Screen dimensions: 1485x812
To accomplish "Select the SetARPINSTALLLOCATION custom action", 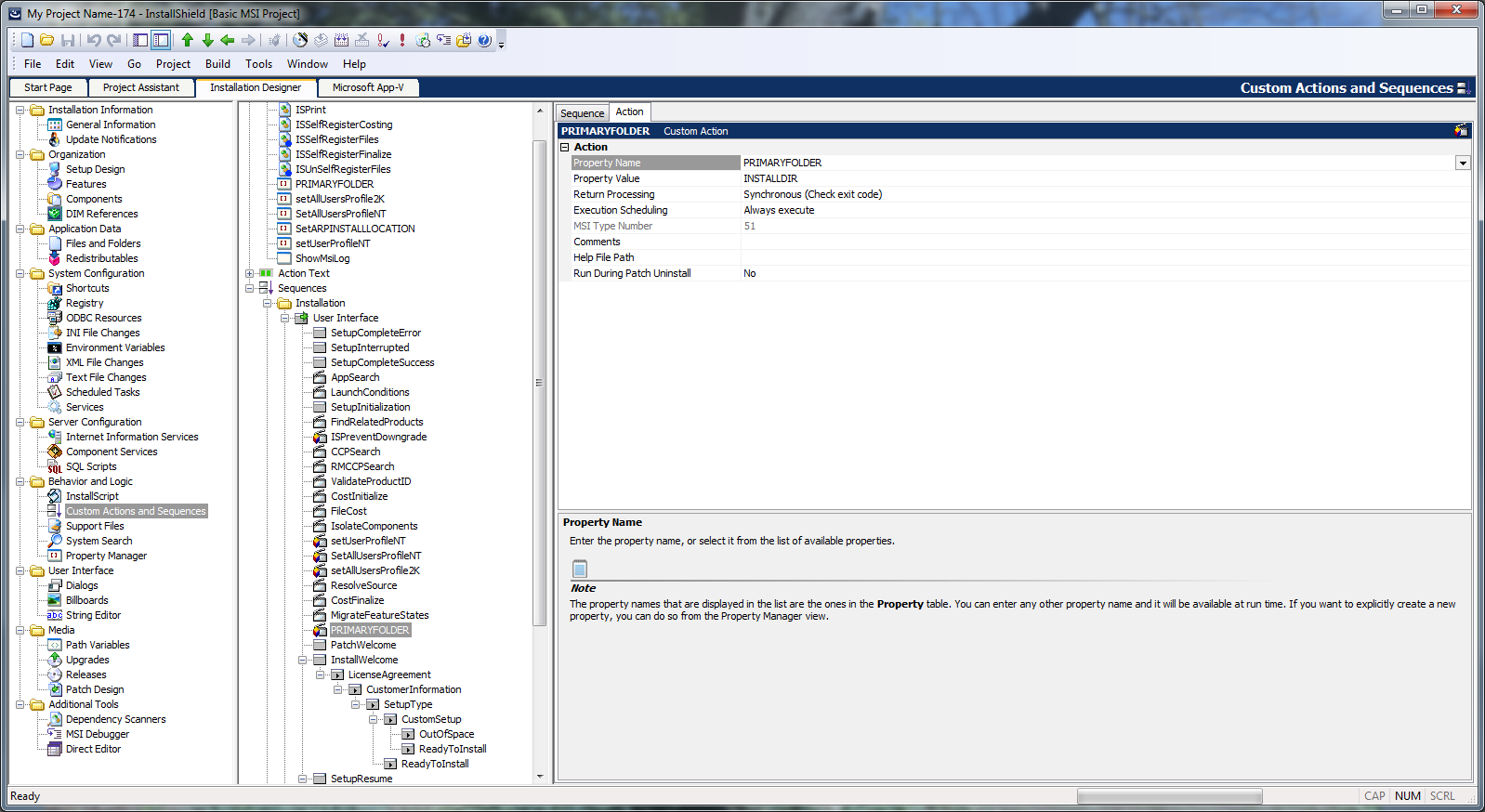I will click(355, 229).
